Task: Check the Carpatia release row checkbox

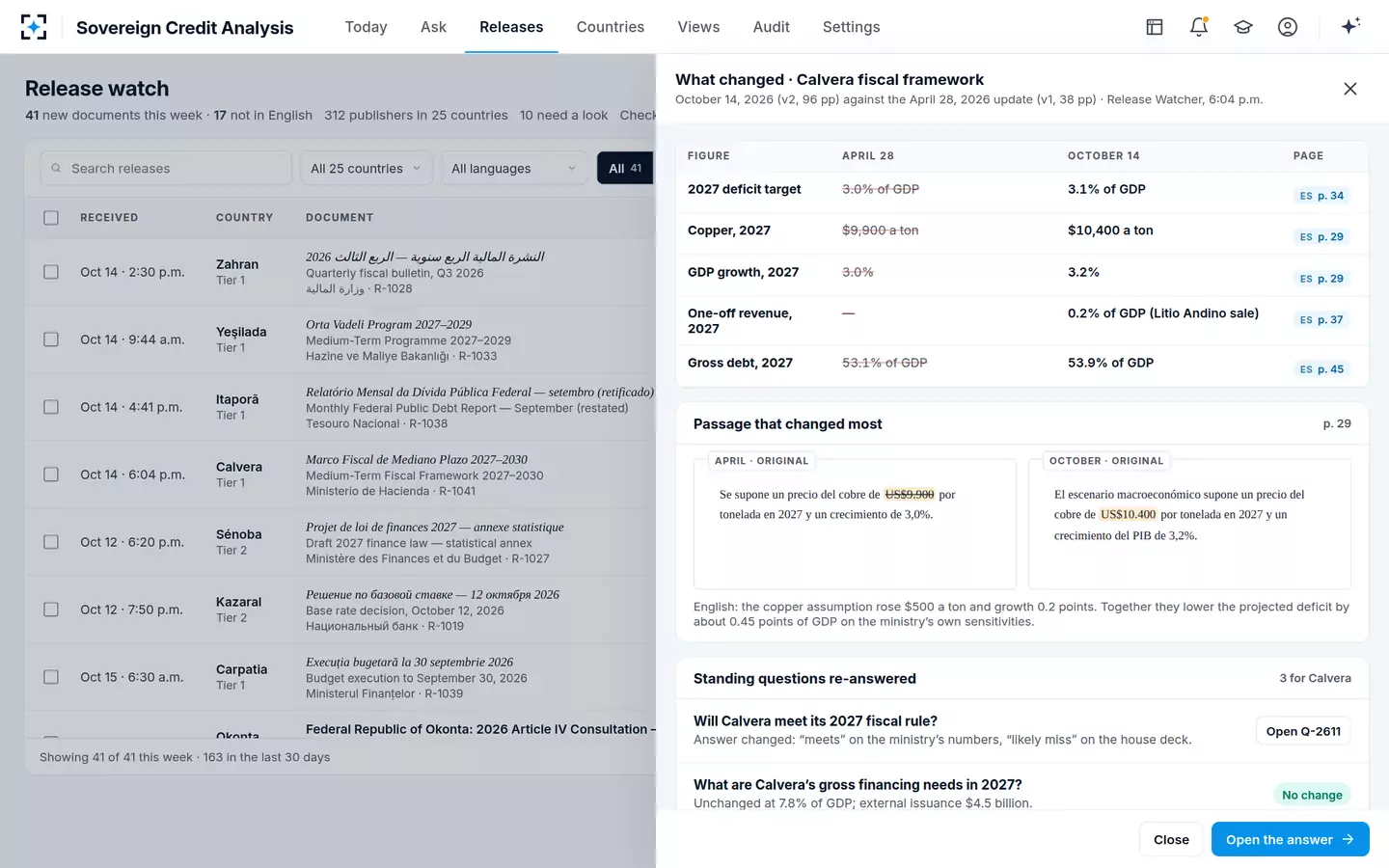Action: (x=51, y=677)
